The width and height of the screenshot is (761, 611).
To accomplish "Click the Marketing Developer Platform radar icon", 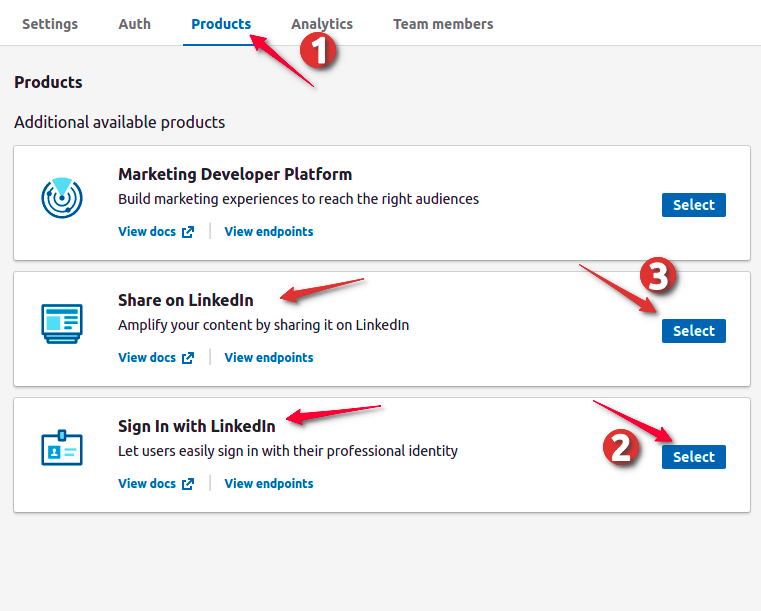I will (x=62, y=198).
